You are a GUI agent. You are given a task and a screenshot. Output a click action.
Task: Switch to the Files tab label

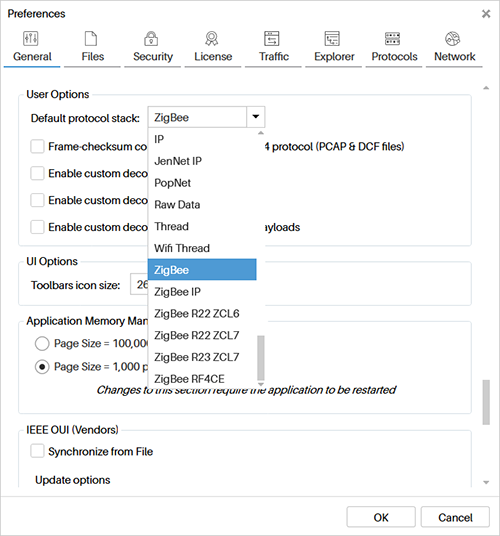tap(93, 56)
